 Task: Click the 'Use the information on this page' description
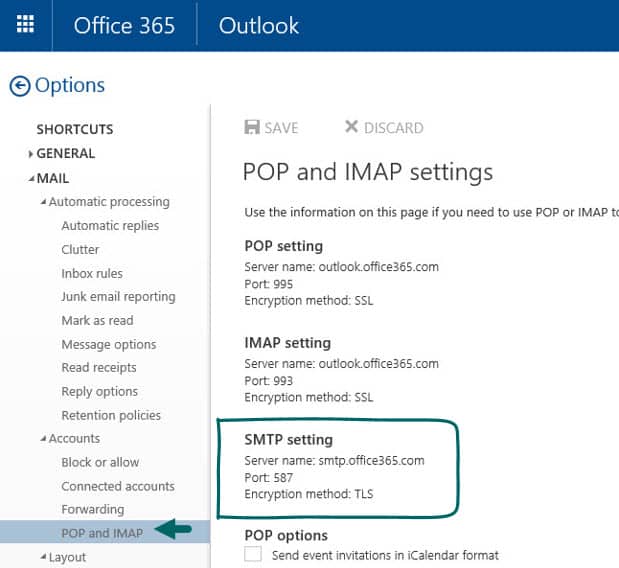click(431, 213)
